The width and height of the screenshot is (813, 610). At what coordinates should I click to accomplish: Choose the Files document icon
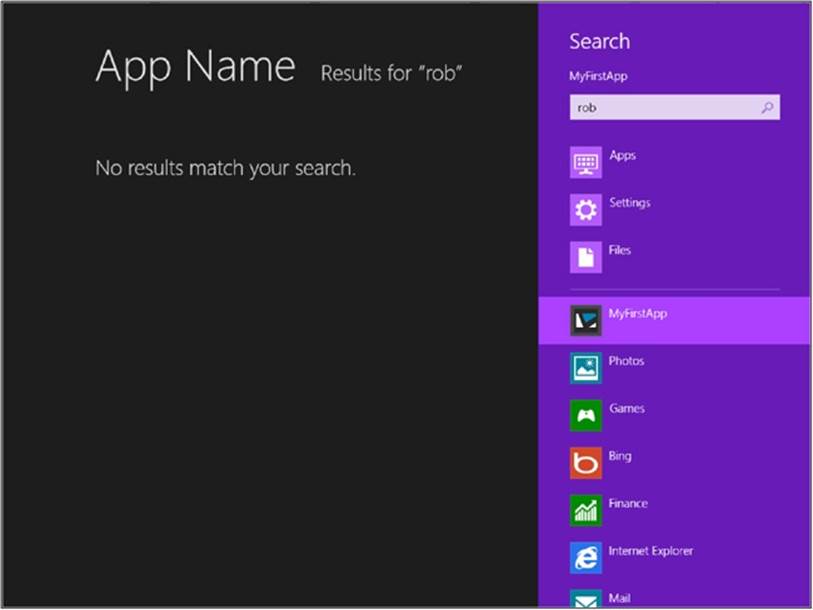[x=585, y=257]
